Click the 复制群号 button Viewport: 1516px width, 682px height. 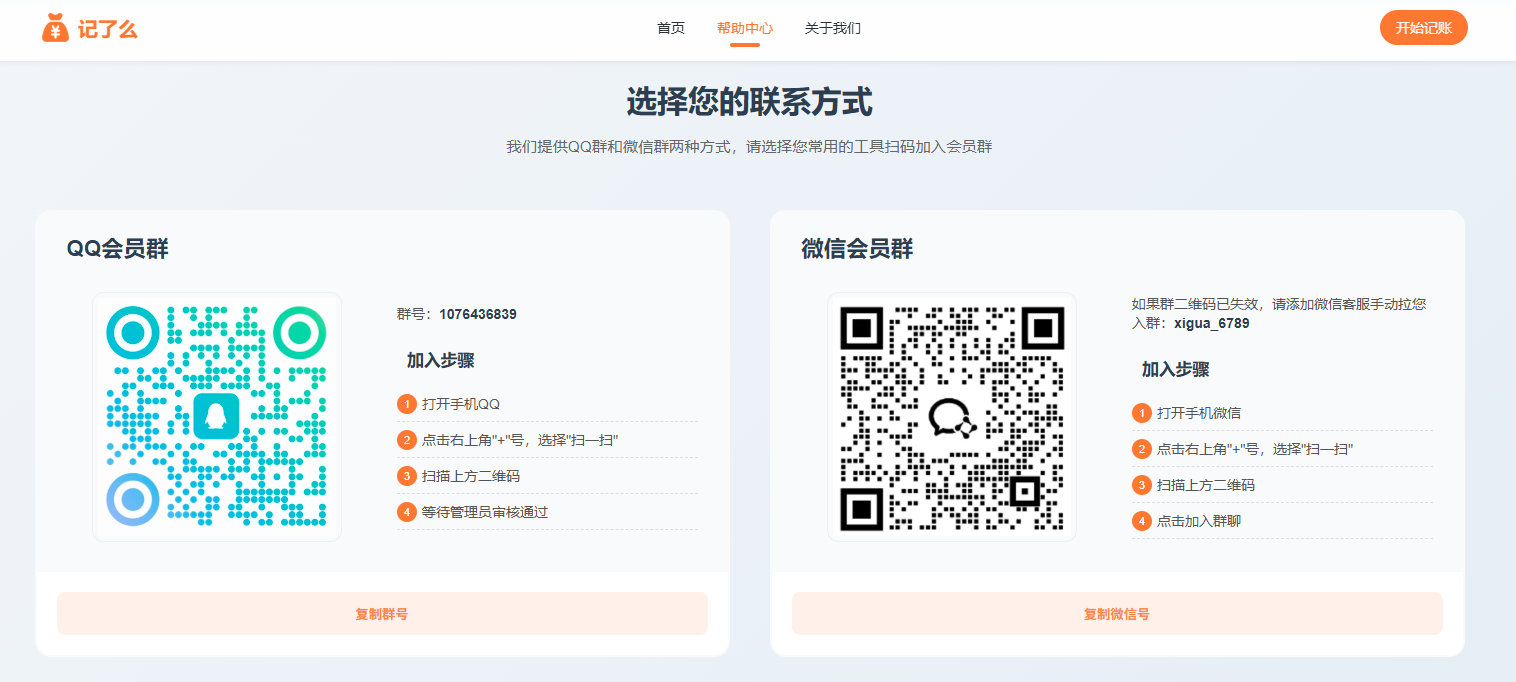(x=382, y=614)
